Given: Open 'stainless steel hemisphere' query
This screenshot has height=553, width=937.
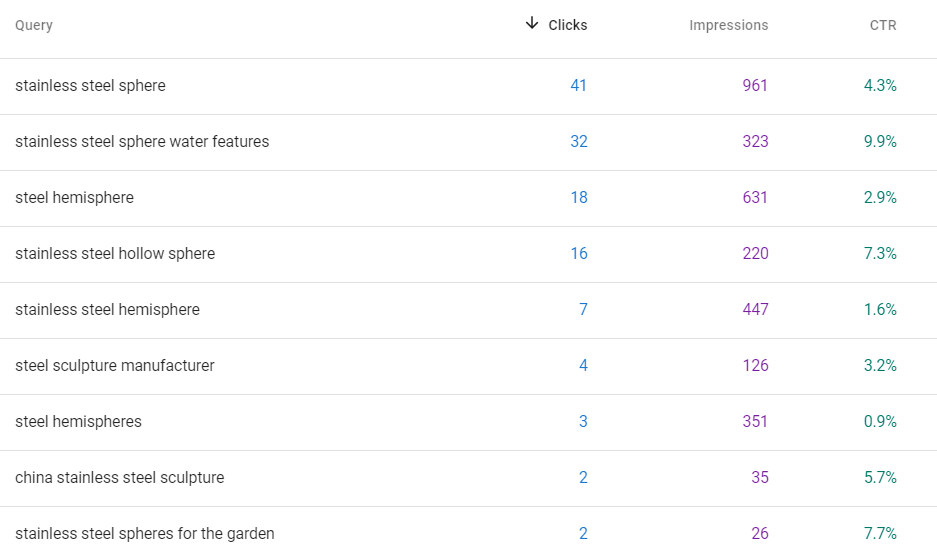Looking at the screenshot, I should 108,310.
